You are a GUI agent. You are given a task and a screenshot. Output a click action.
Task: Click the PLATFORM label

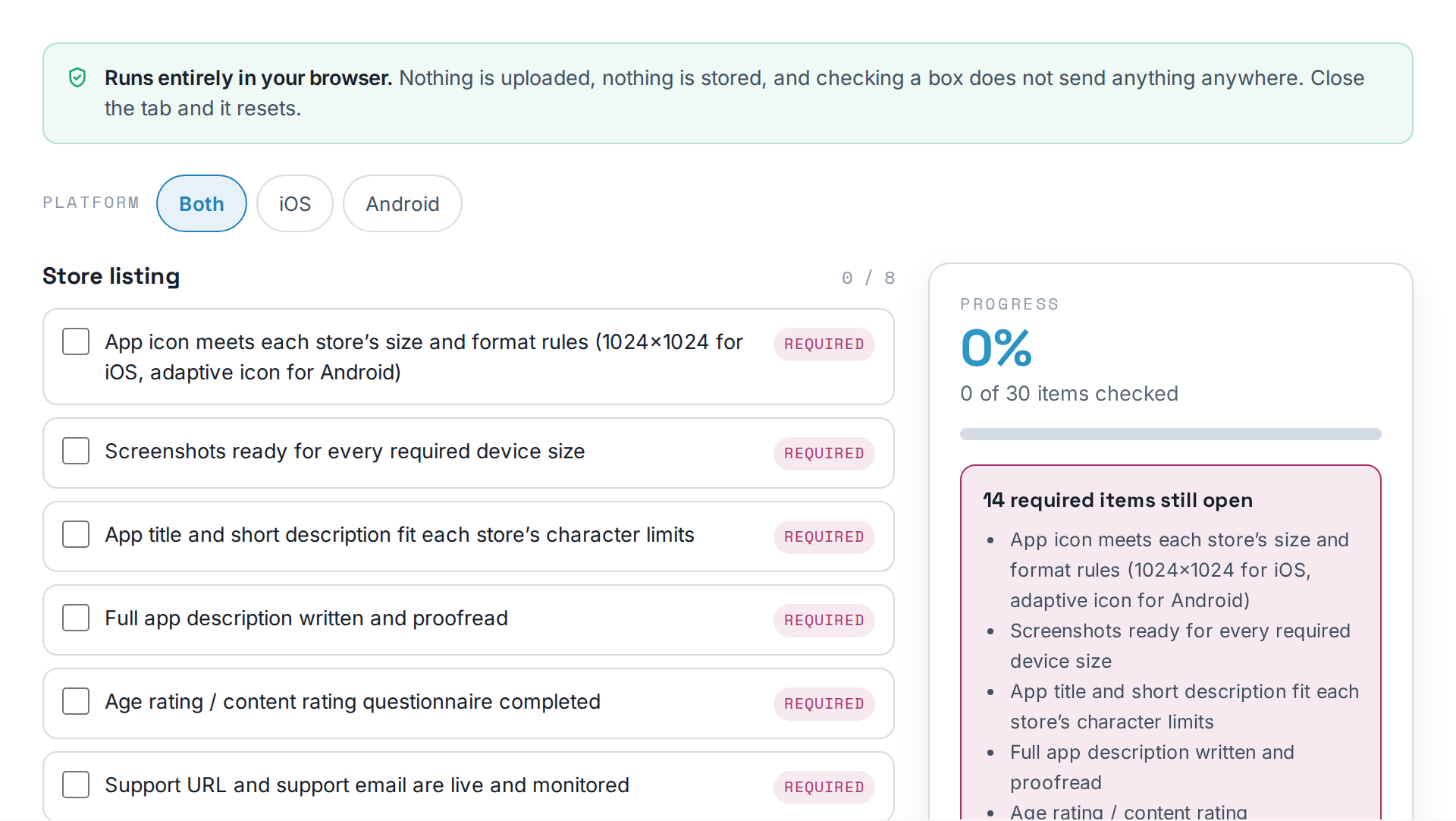(x=91, y=203)
